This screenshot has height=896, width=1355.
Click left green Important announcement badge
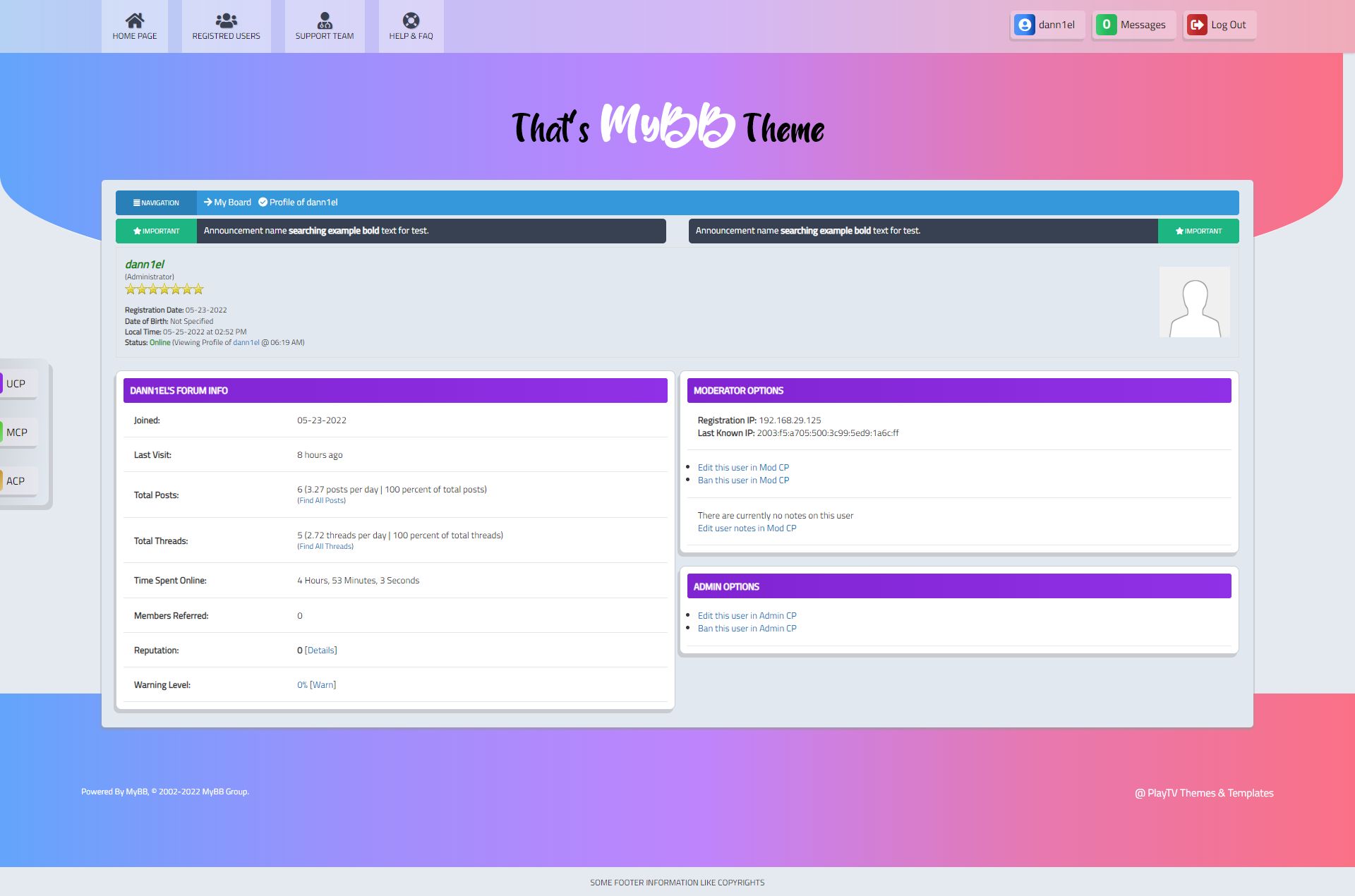click(156, 231)
